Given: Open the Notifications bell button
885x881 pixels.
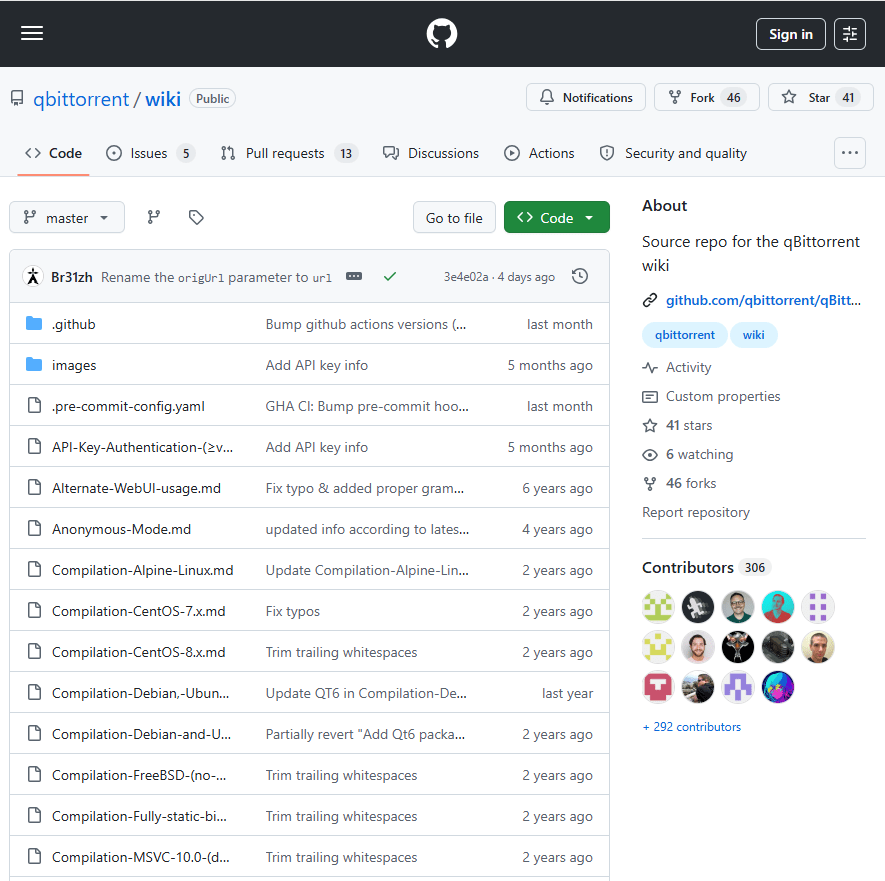Looking at the screenshot, I should 586,98.
